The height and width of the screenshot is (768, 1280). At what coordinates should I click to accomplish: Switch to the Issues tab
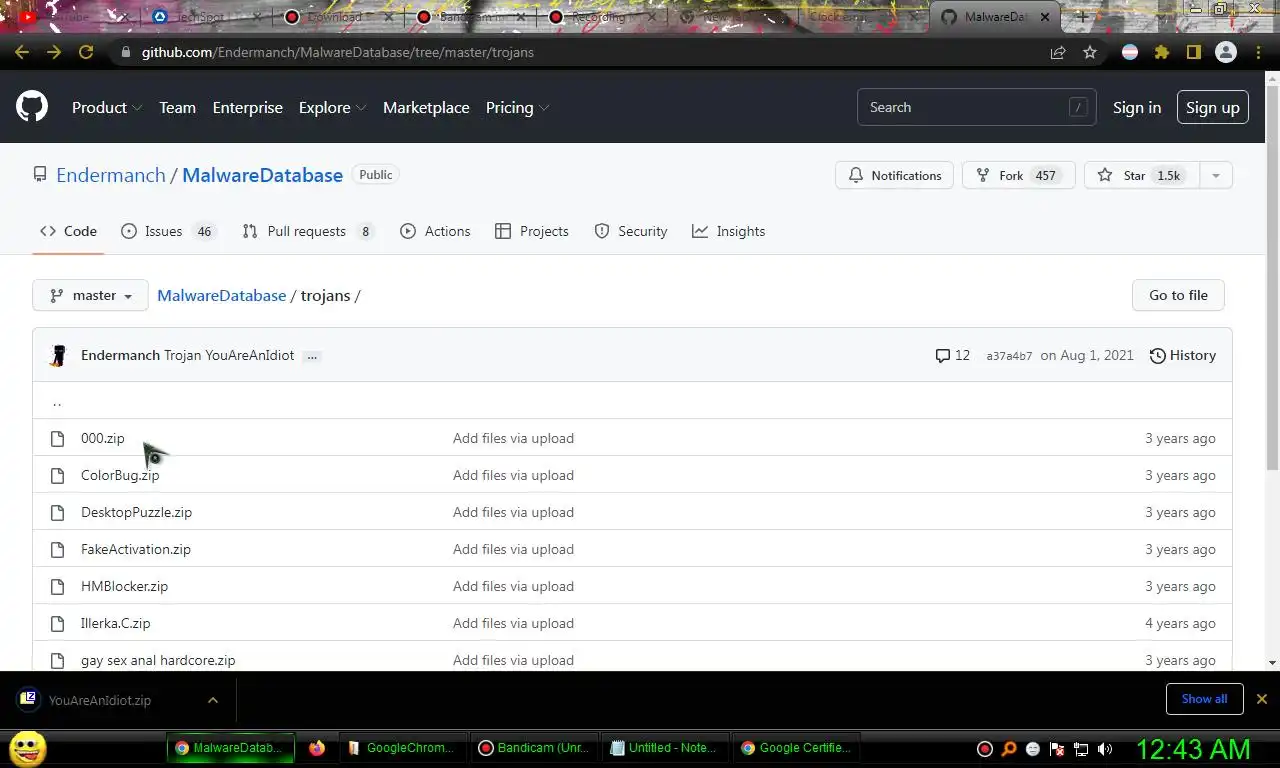(168, 231)
